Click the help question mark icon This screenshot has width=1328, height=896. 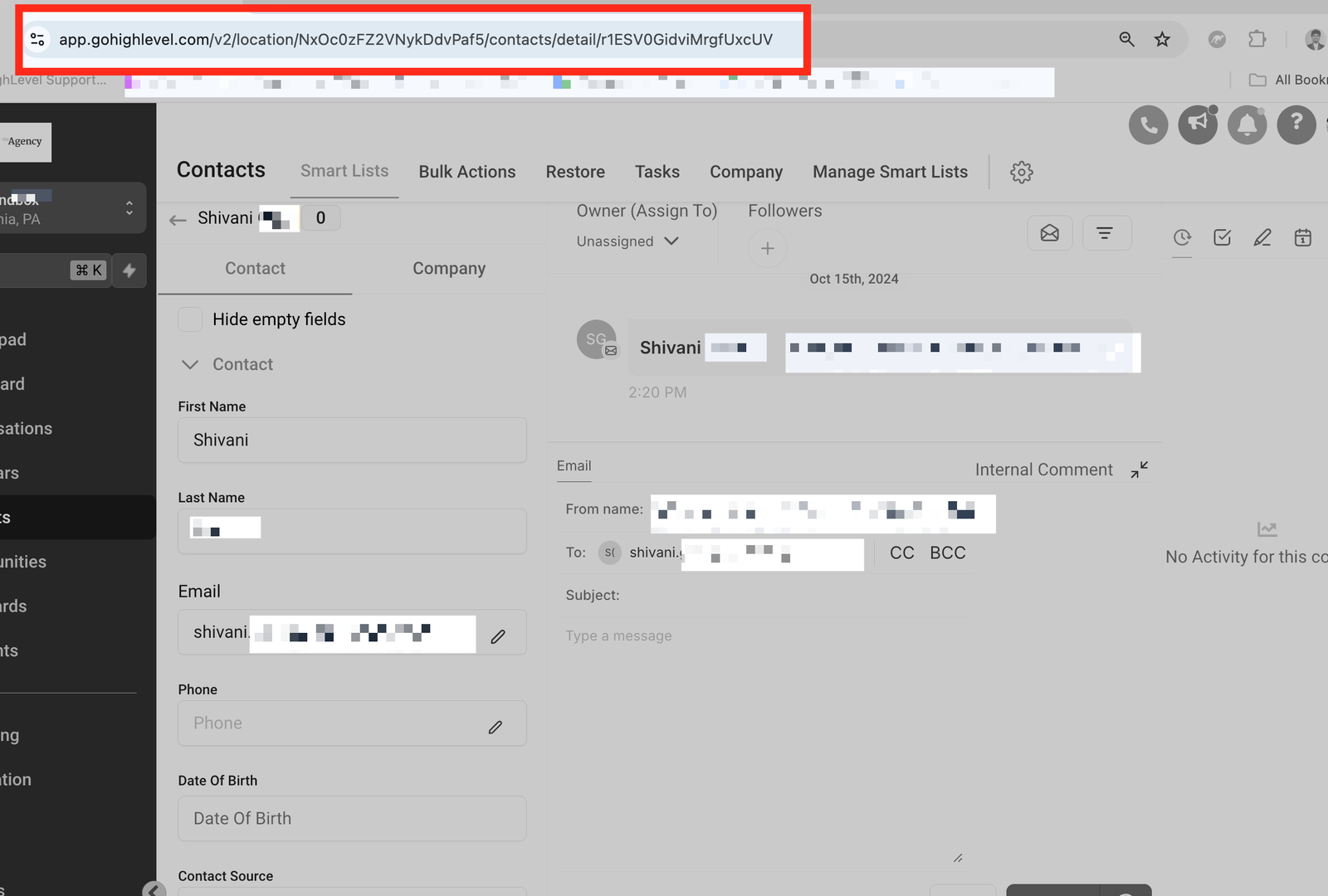[x=1296, y=125]
